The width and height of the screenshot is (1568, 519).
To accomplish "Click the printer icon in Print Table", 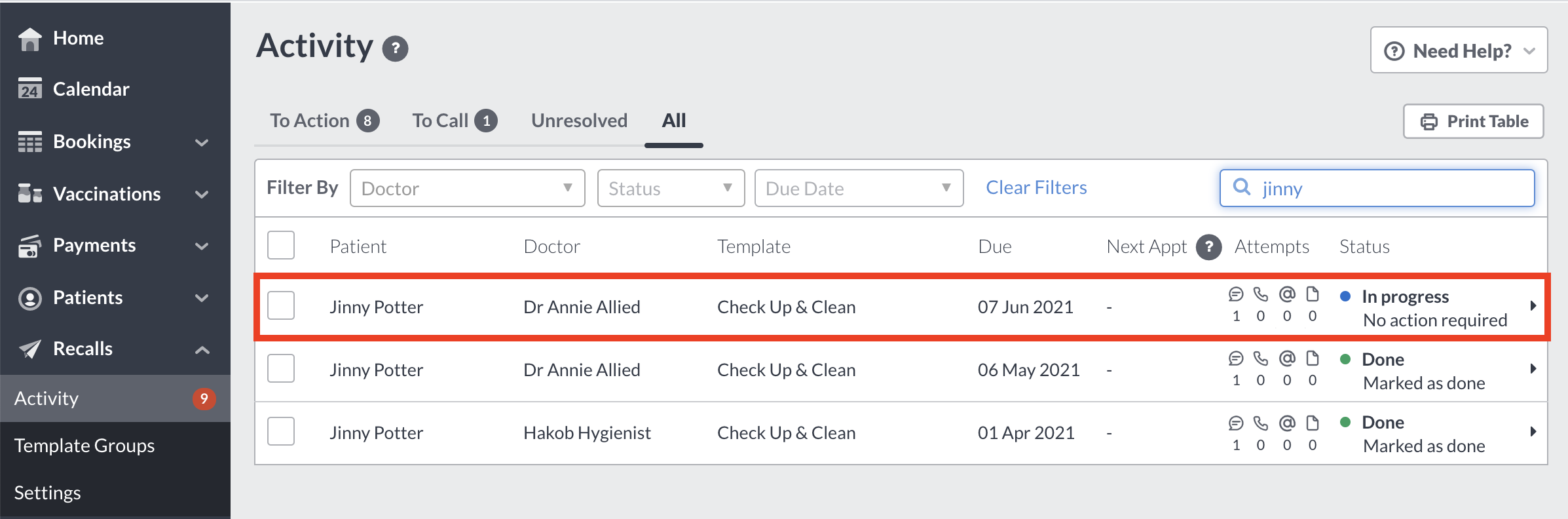I will click(x=1429, y=122).
